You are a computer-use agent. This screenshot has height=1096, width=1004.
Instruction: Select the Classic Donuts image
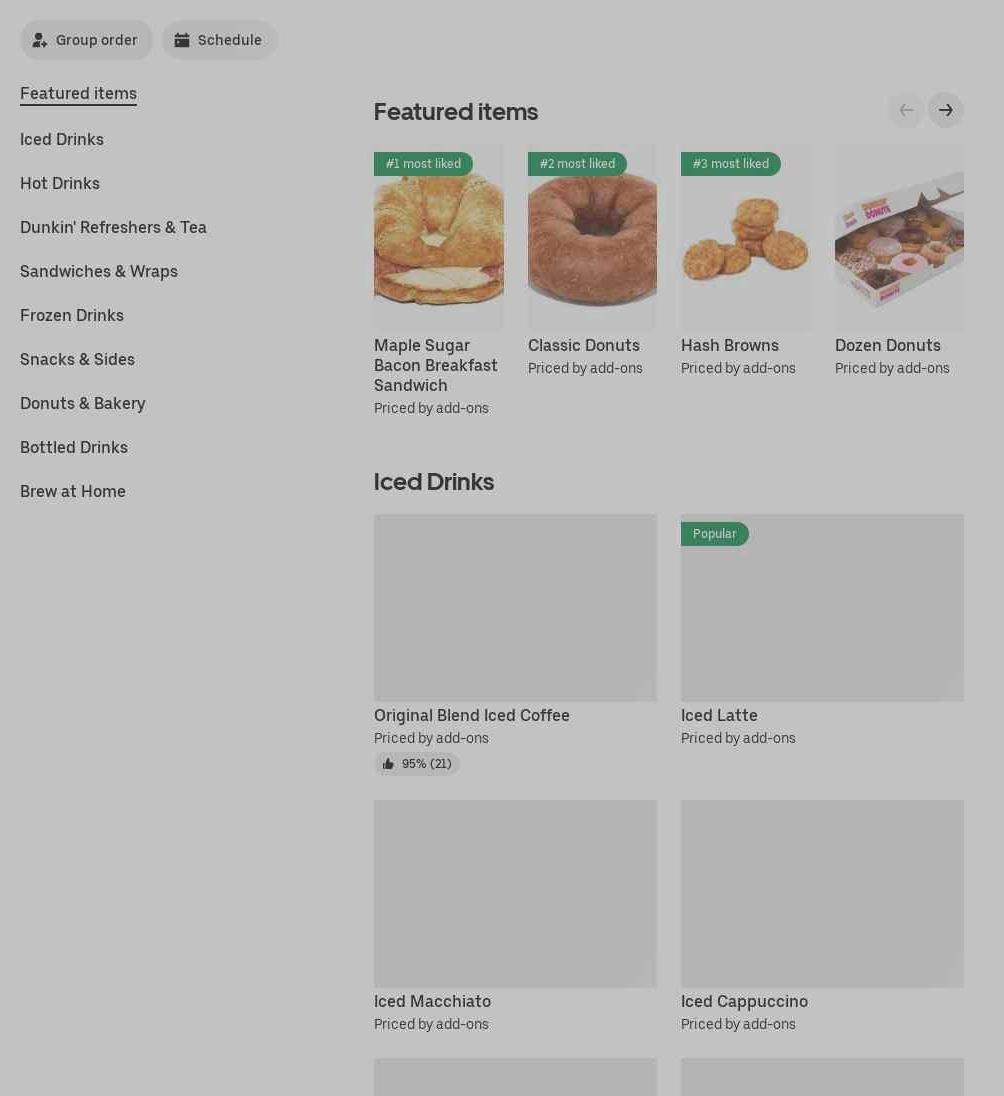click(x=592, y=238)
